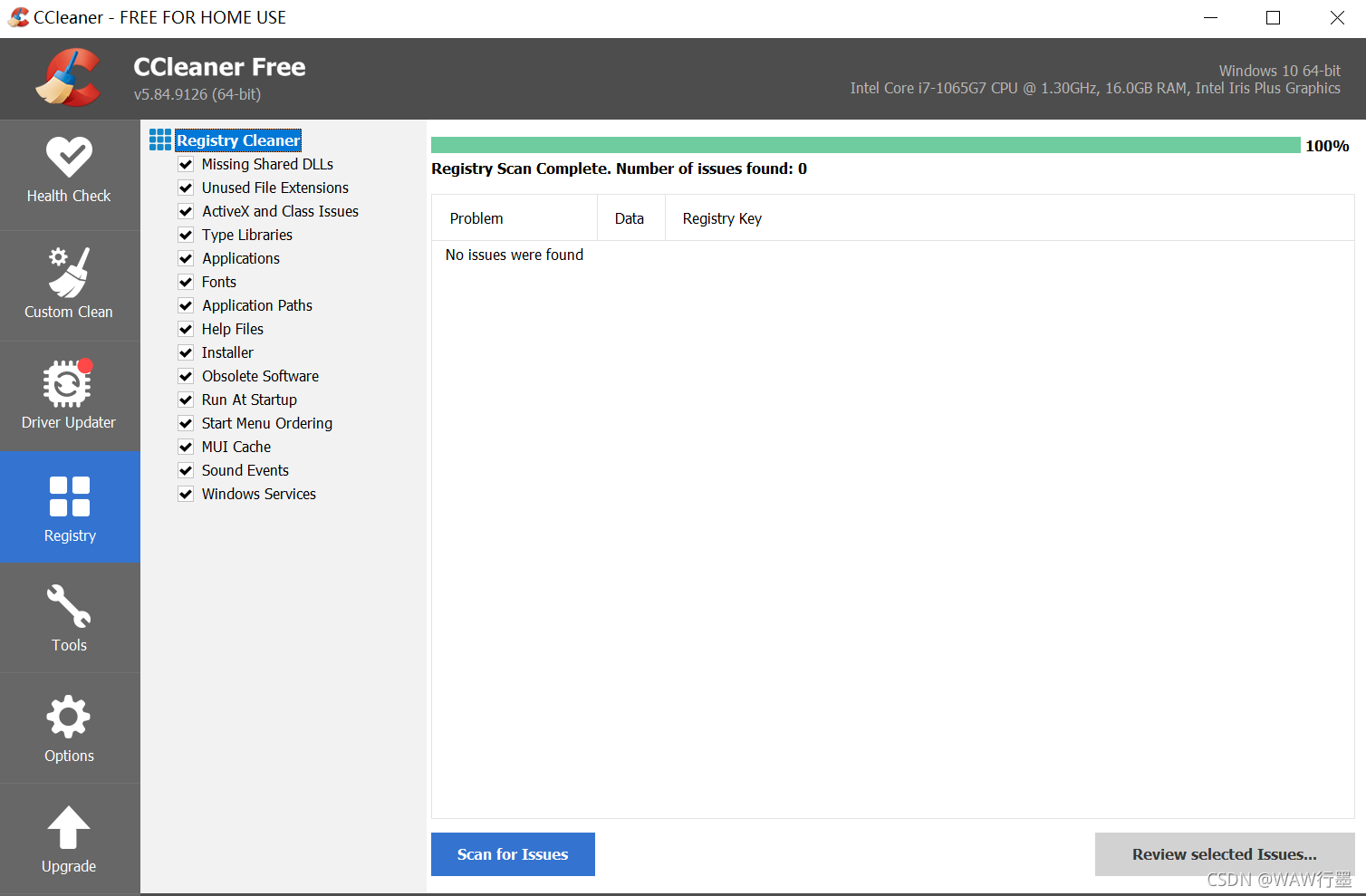Viewport: 1366px width, 896px height.
Task: Click the version v5.84.9126 text
Action: [197, 94]
